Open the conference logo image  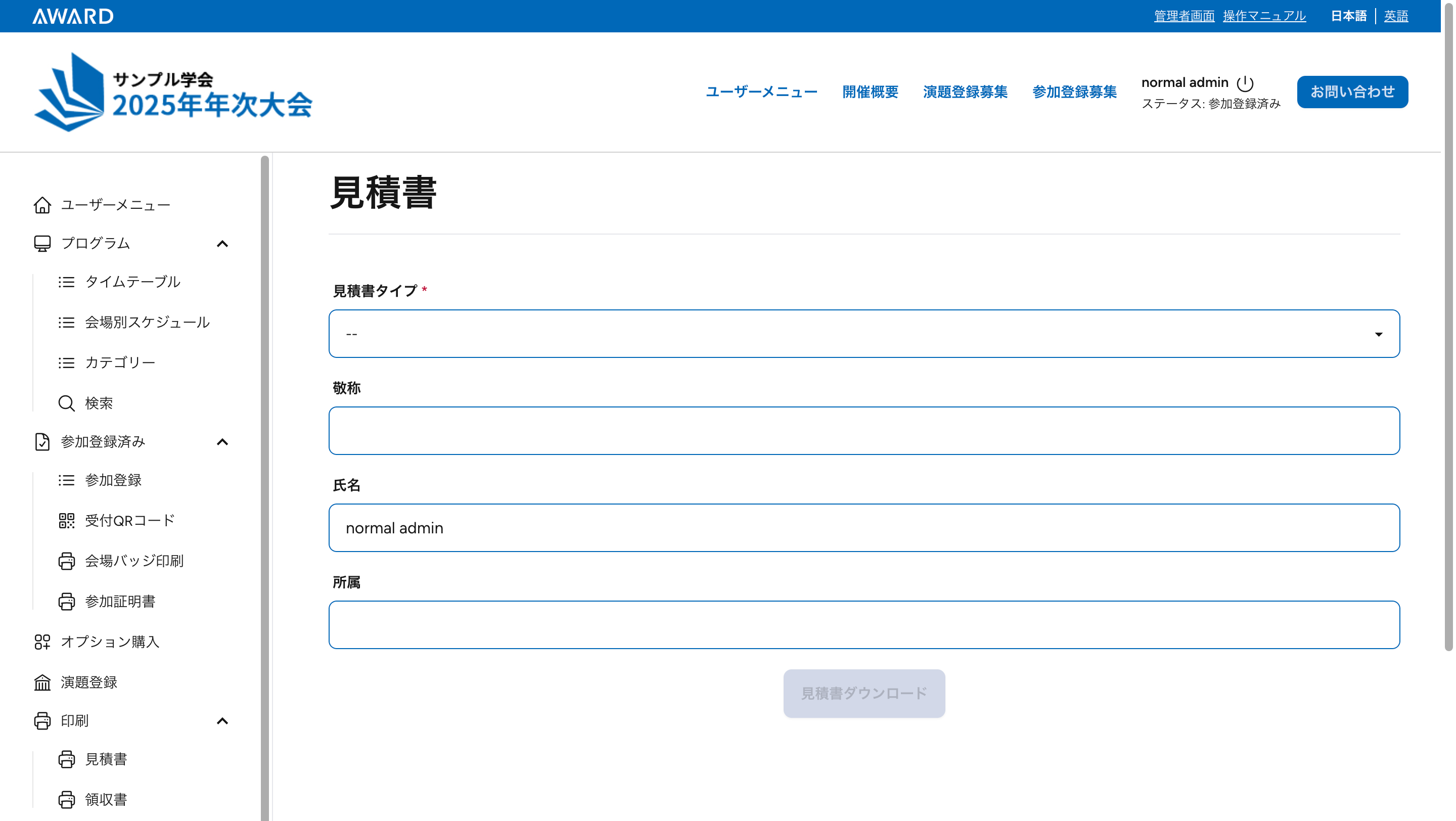point(173,92)
